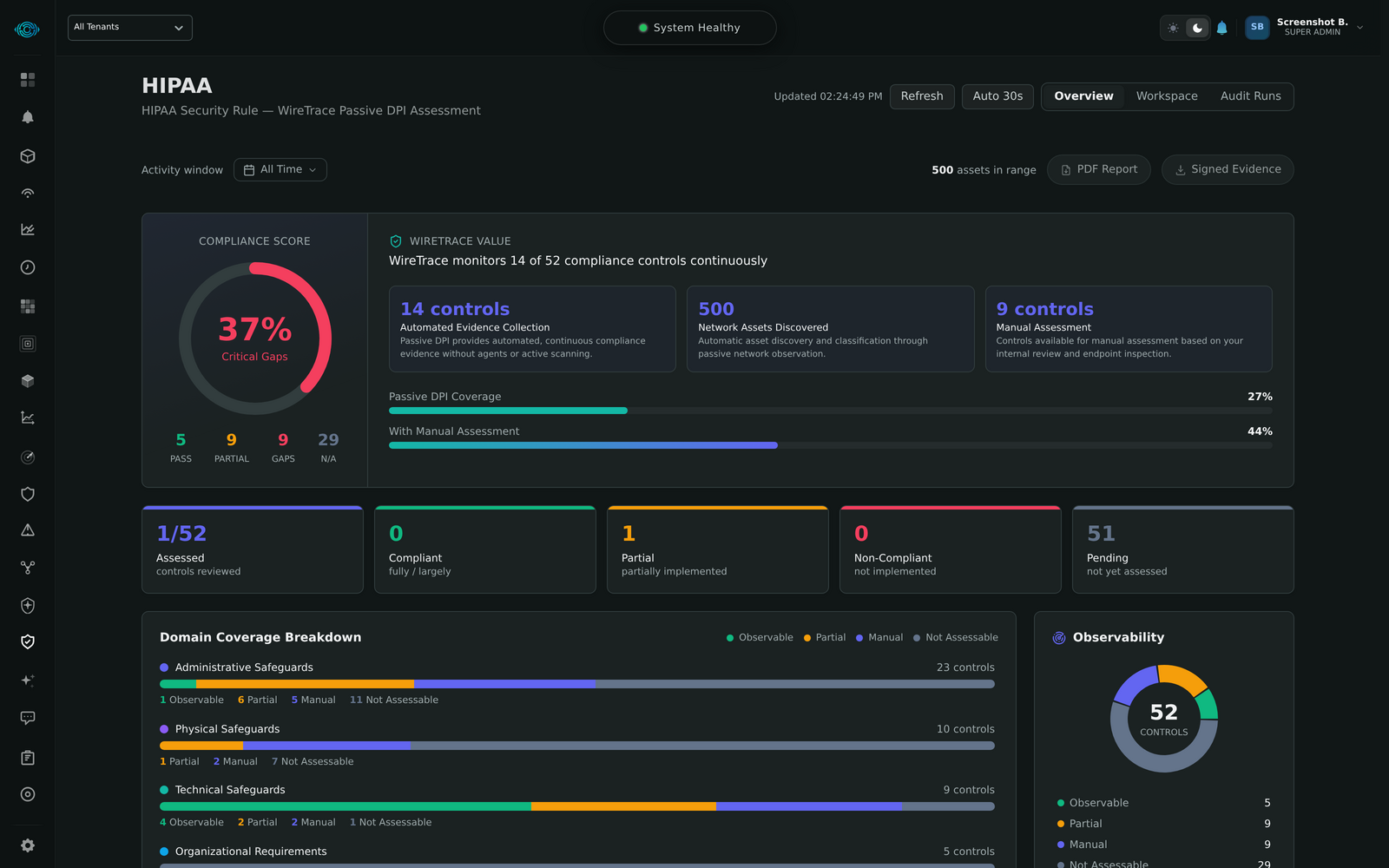This screenshot has height=868, width=1389.
Task: Click the 500 Network Assets Discovered card
Action: (831, 329)
